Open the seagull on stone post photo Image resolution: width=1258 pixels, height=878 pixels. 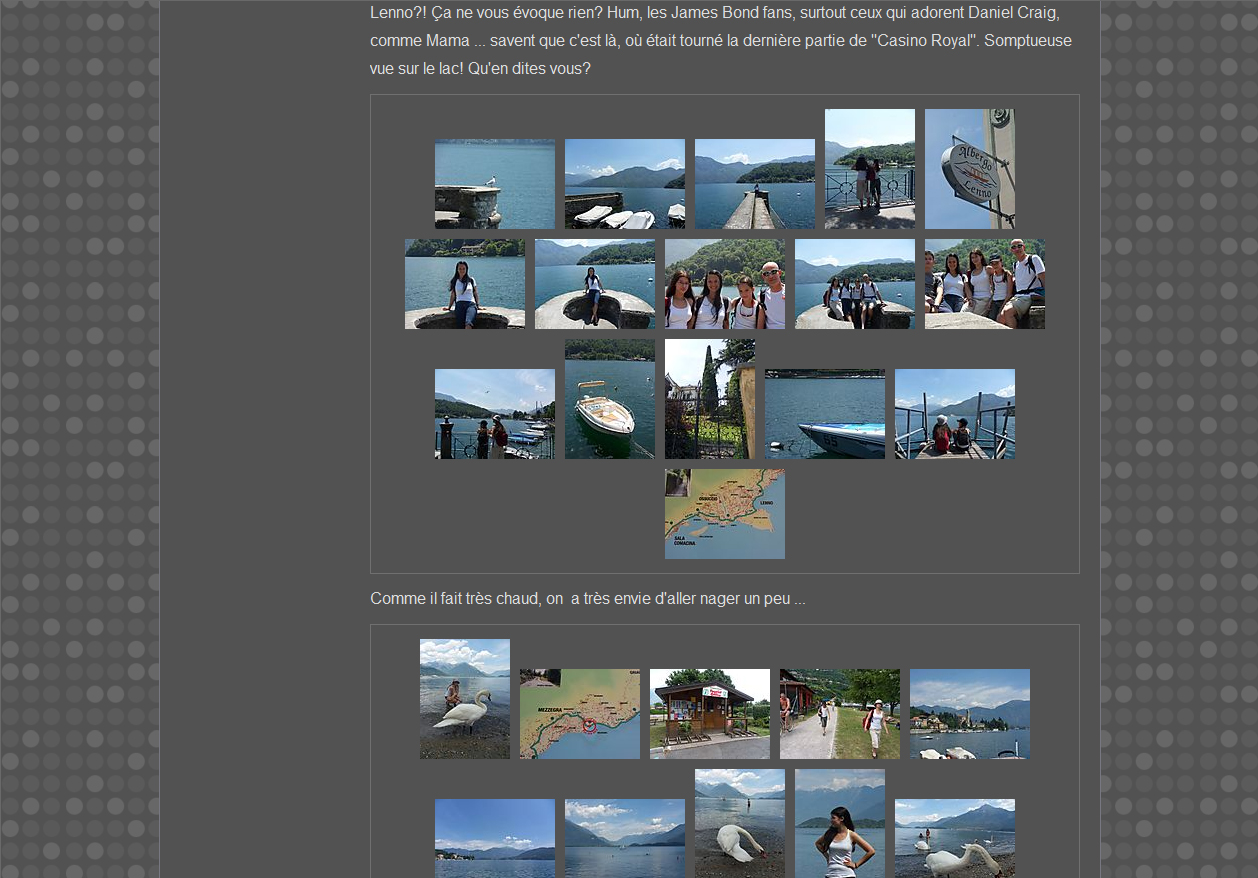[x=494, y=184]
